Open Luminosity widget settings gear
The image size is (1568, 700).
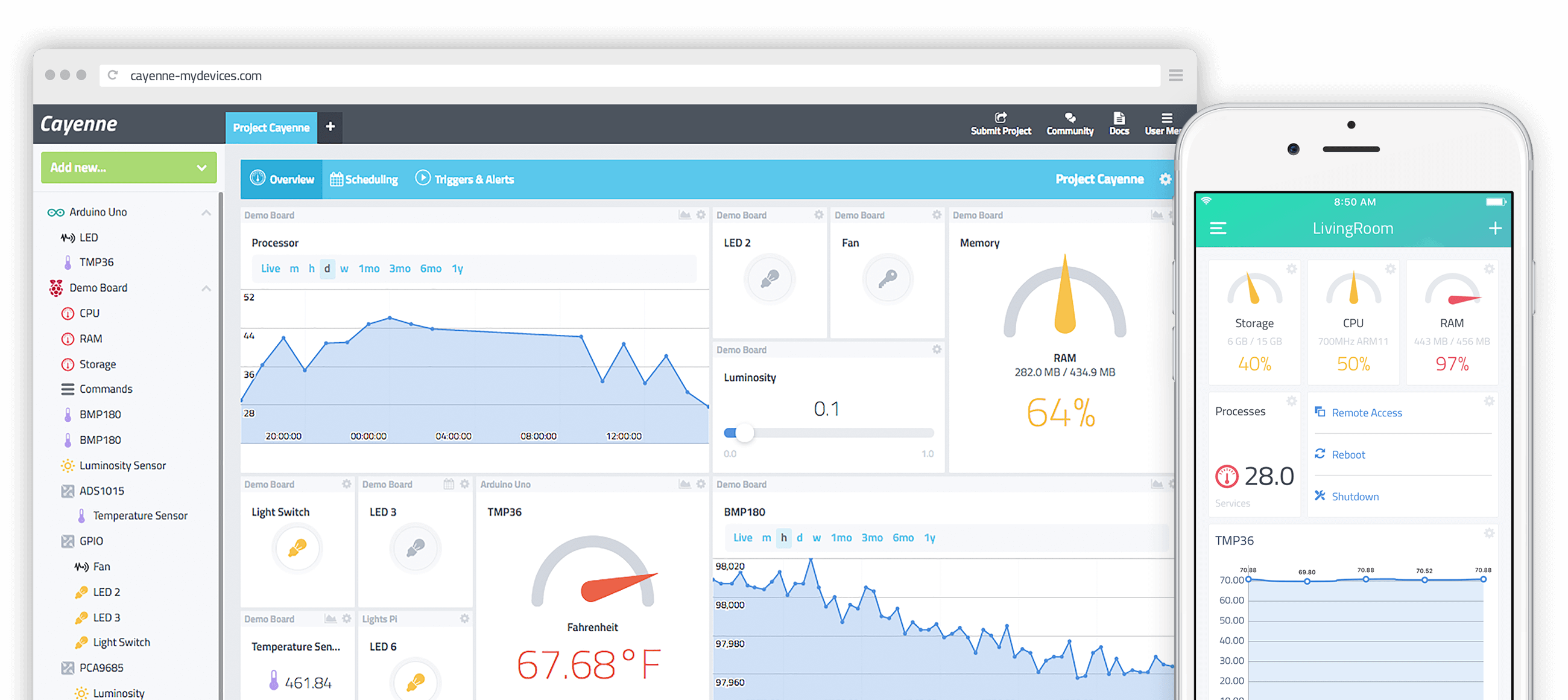(x=937, y=349)
